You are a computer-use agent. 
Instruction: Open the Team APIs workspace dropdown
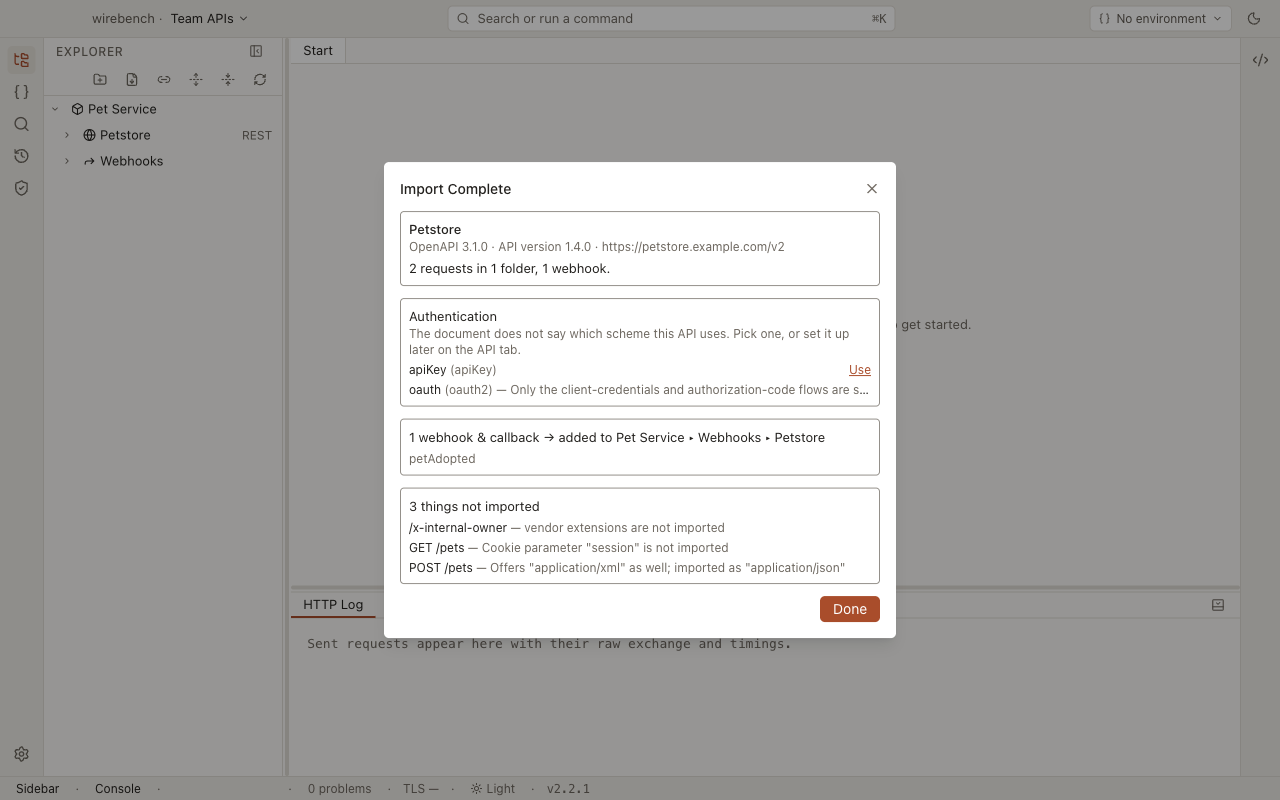click(x=209, y=18)
